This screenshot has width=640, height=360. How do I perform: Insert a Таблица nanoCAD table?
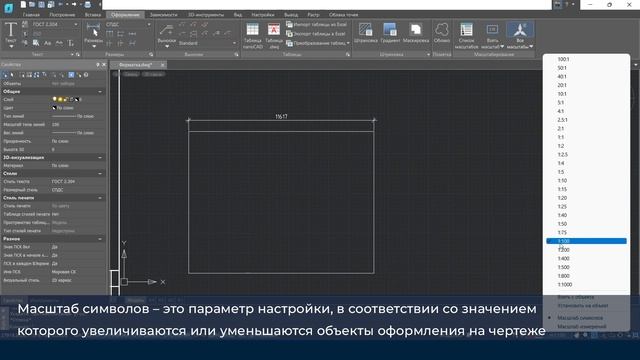[253, 36]
